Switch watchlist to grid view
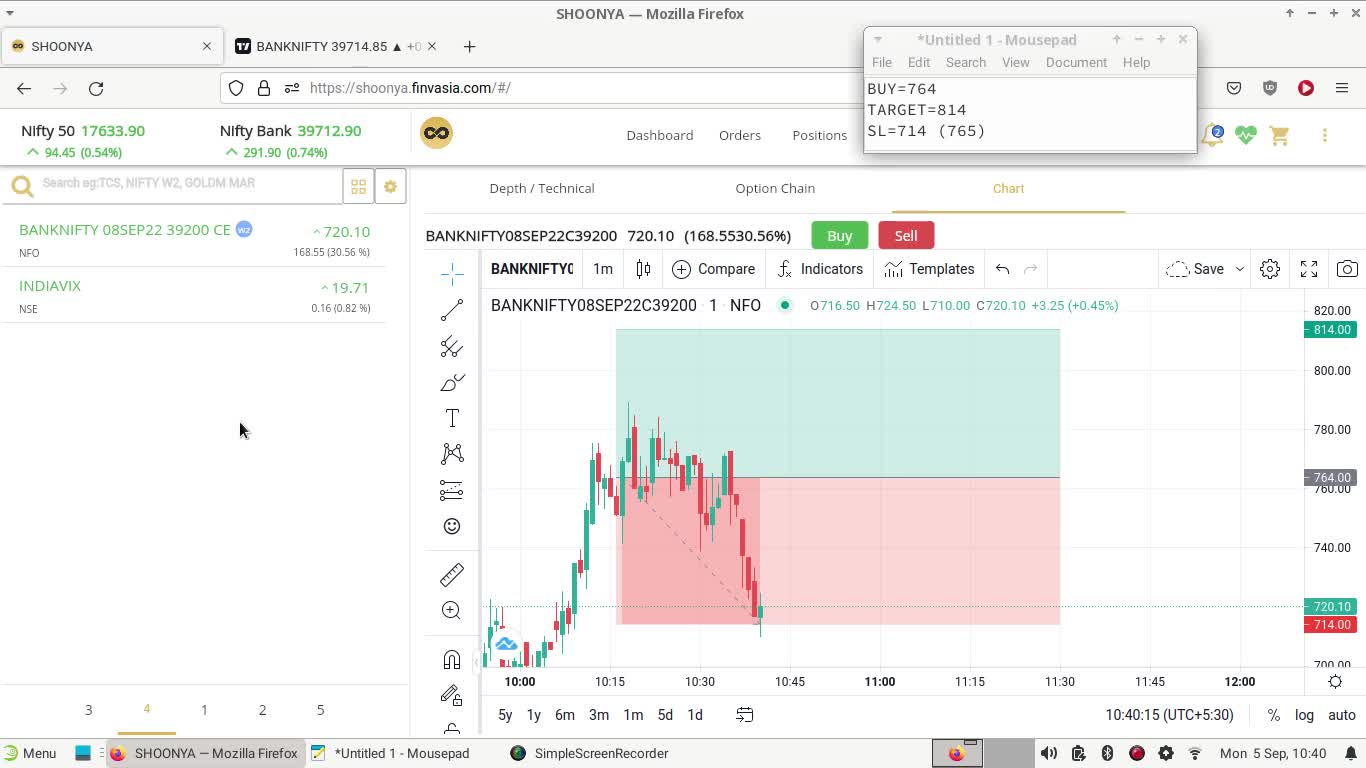 (358, 187)
